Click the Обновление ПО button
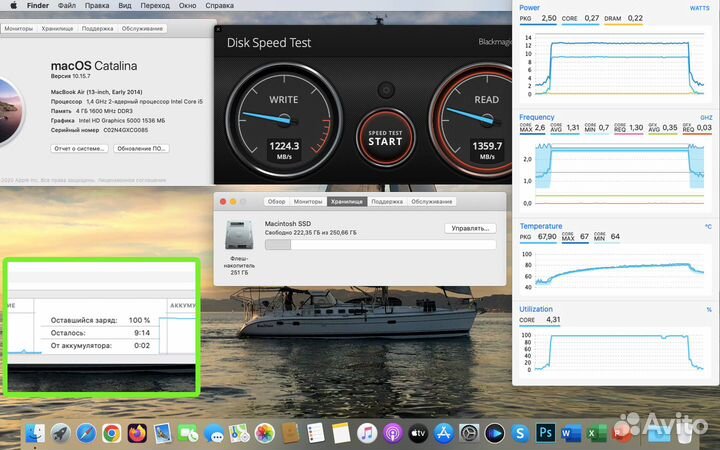The width and height of the screenshot is (720, 450). (x=141, y=148)
